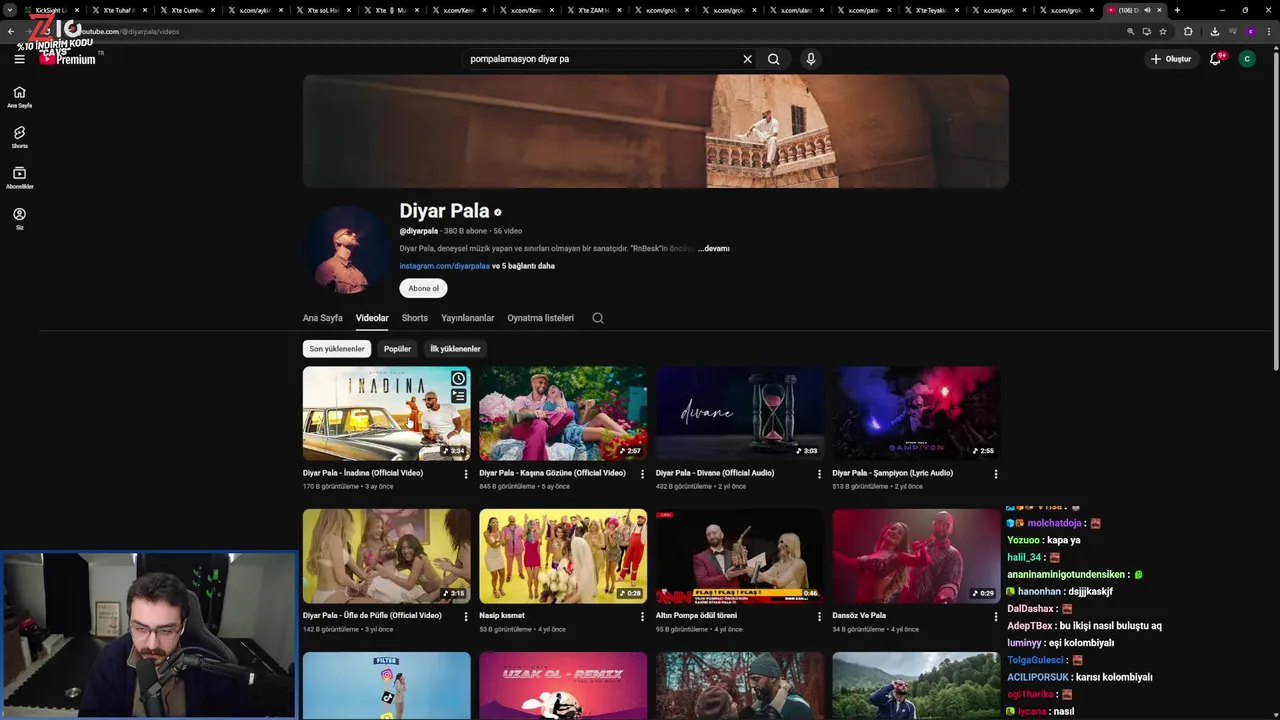Open the browser zoom magnifier icon
1280x720 pixels.
point(1131,31)
